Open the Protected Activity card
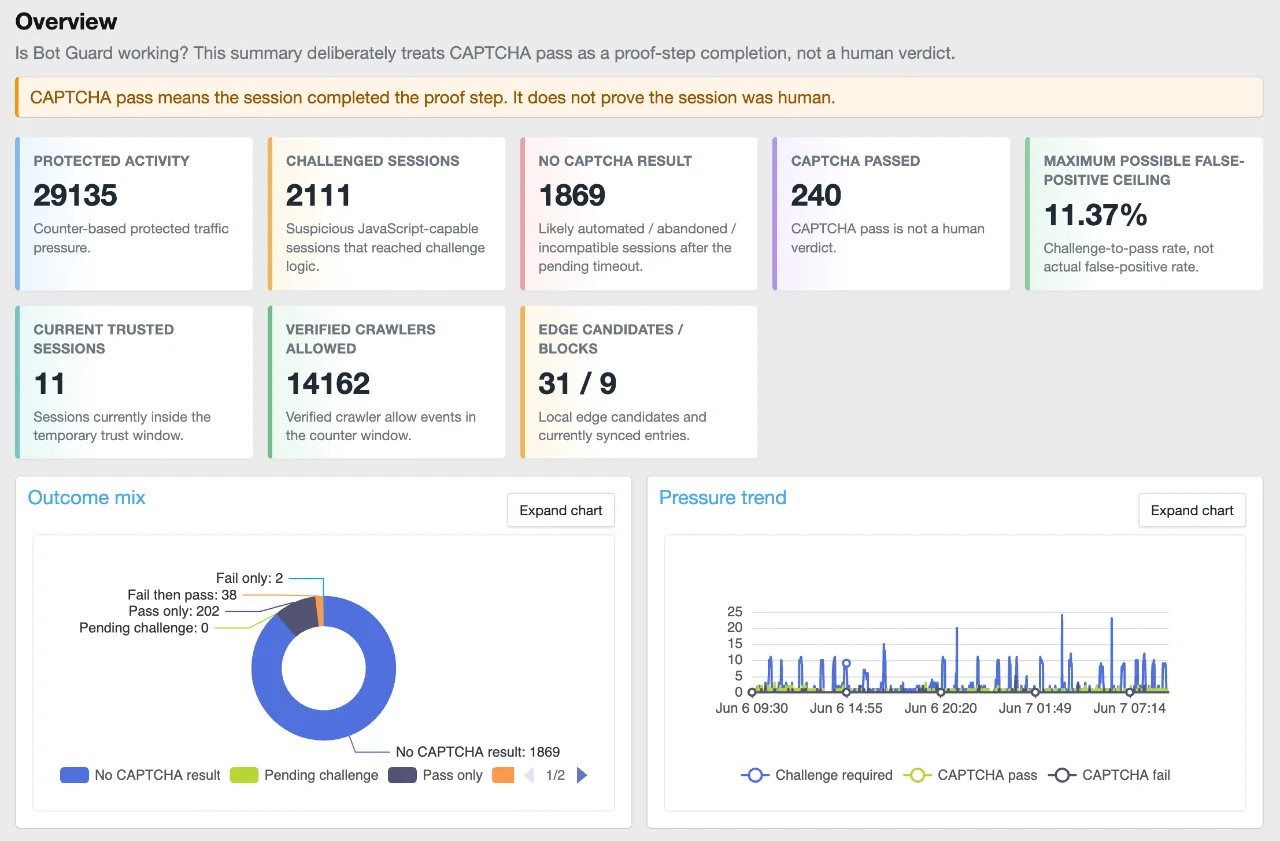1280x841 pixels. coord(134,213)
